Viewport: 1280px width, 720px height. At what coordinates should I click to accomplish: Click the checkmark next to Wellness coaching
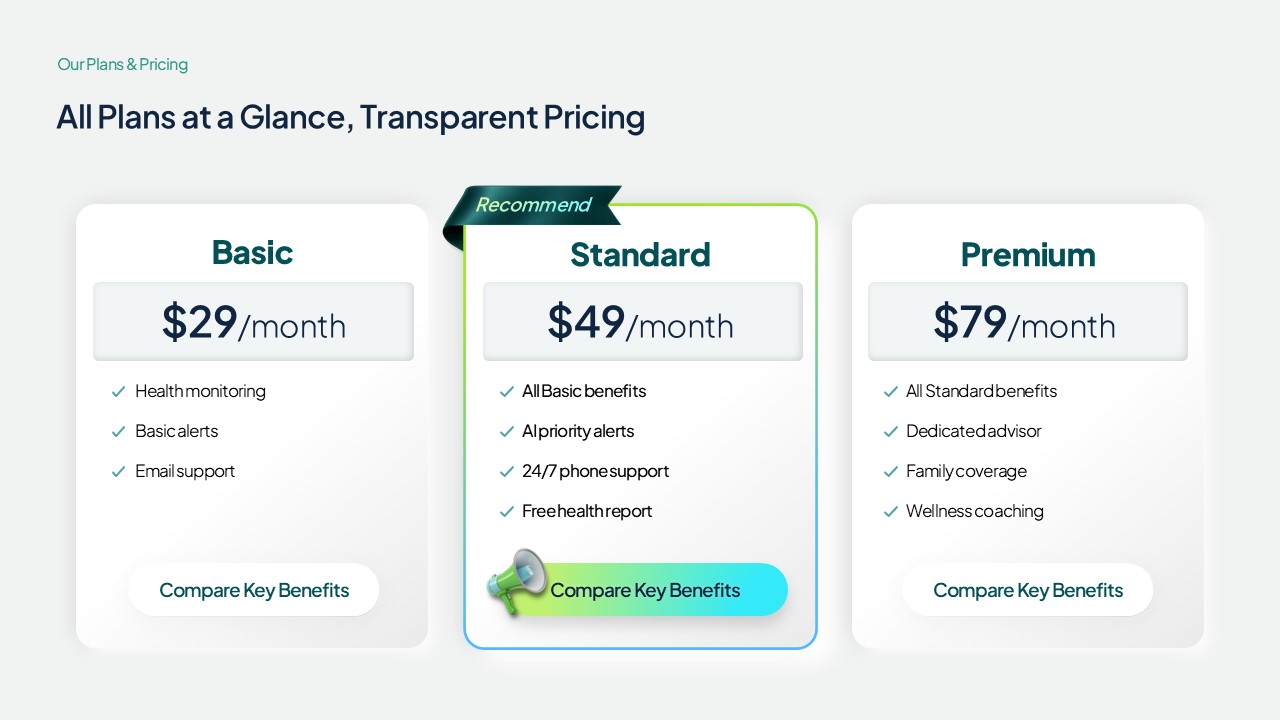[x=891, y=512]
